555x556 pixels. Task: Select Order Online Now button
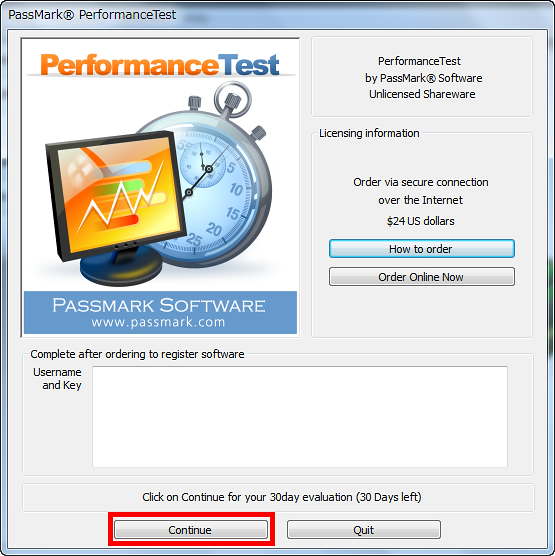tap(422, 277)
